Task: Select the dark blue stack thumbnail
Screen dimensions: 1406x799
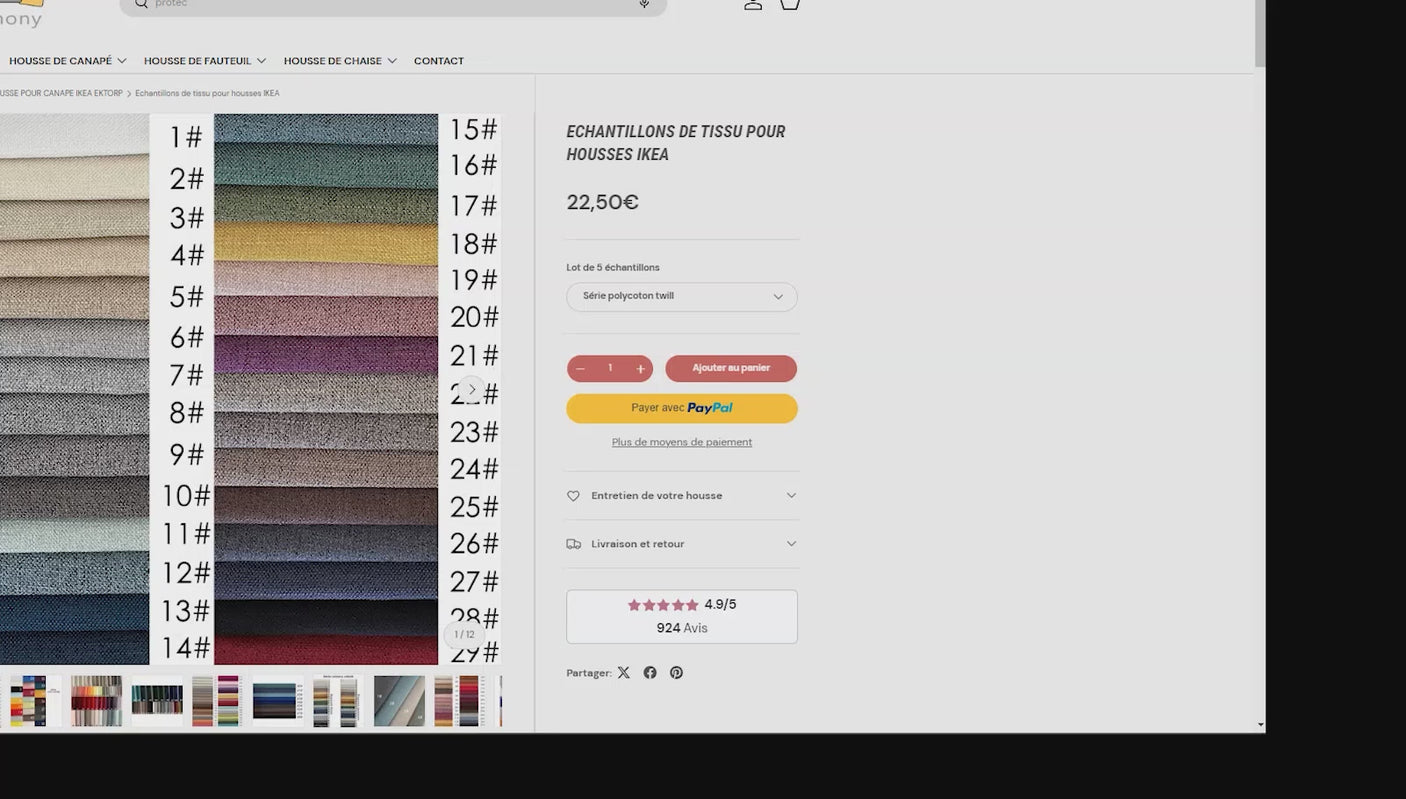Action: point(277,701)
